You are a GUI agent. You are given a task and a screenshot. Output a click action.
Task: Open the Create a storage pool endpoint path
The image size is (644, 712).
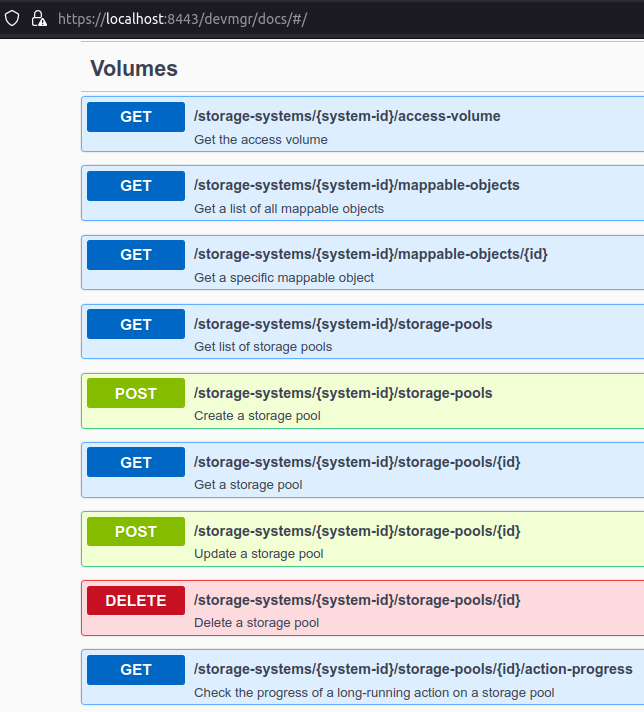343,393
